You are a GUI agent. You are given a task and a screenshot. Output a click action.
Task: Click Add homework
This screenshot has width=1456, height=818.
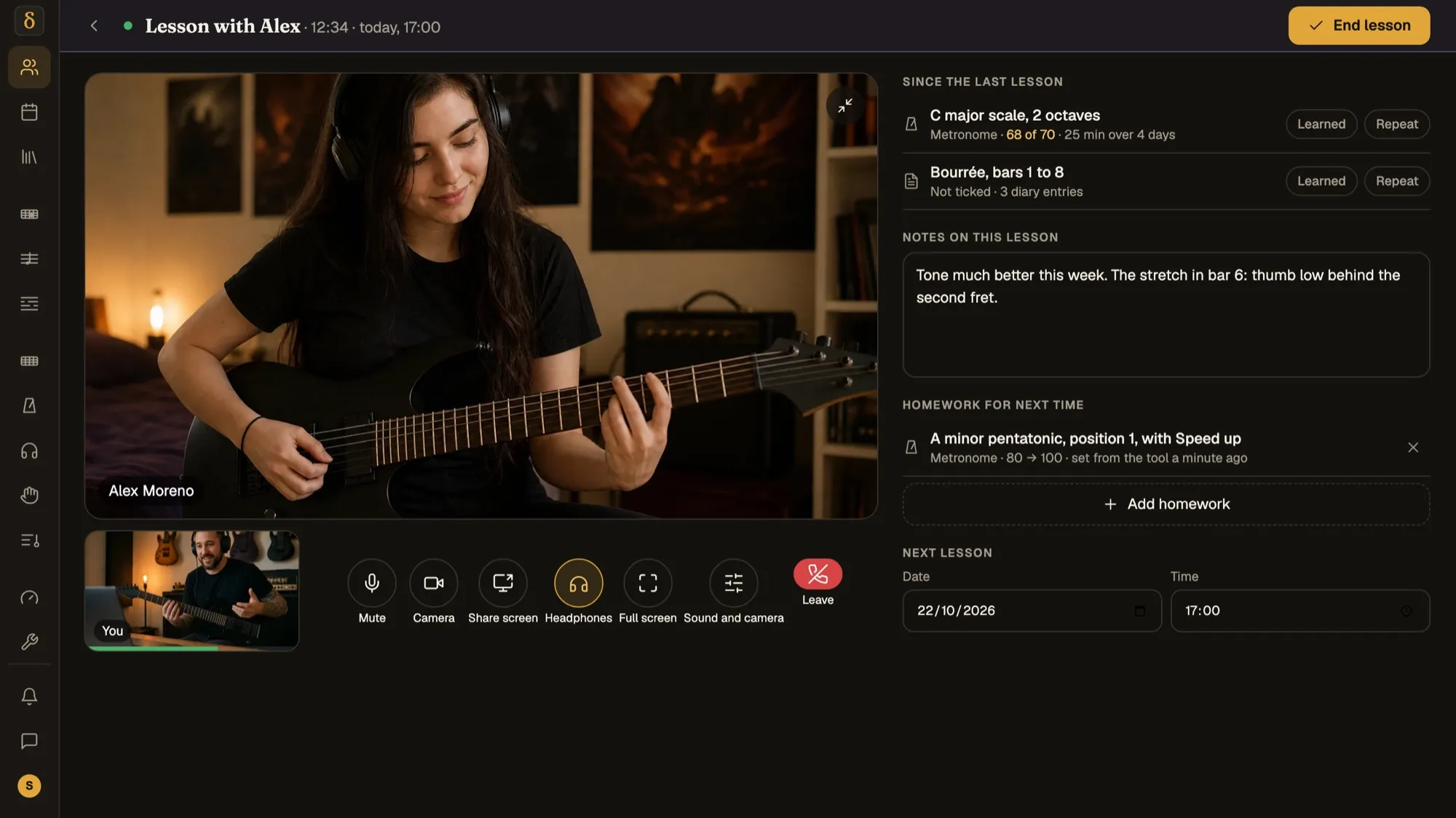pos(1166,504)
